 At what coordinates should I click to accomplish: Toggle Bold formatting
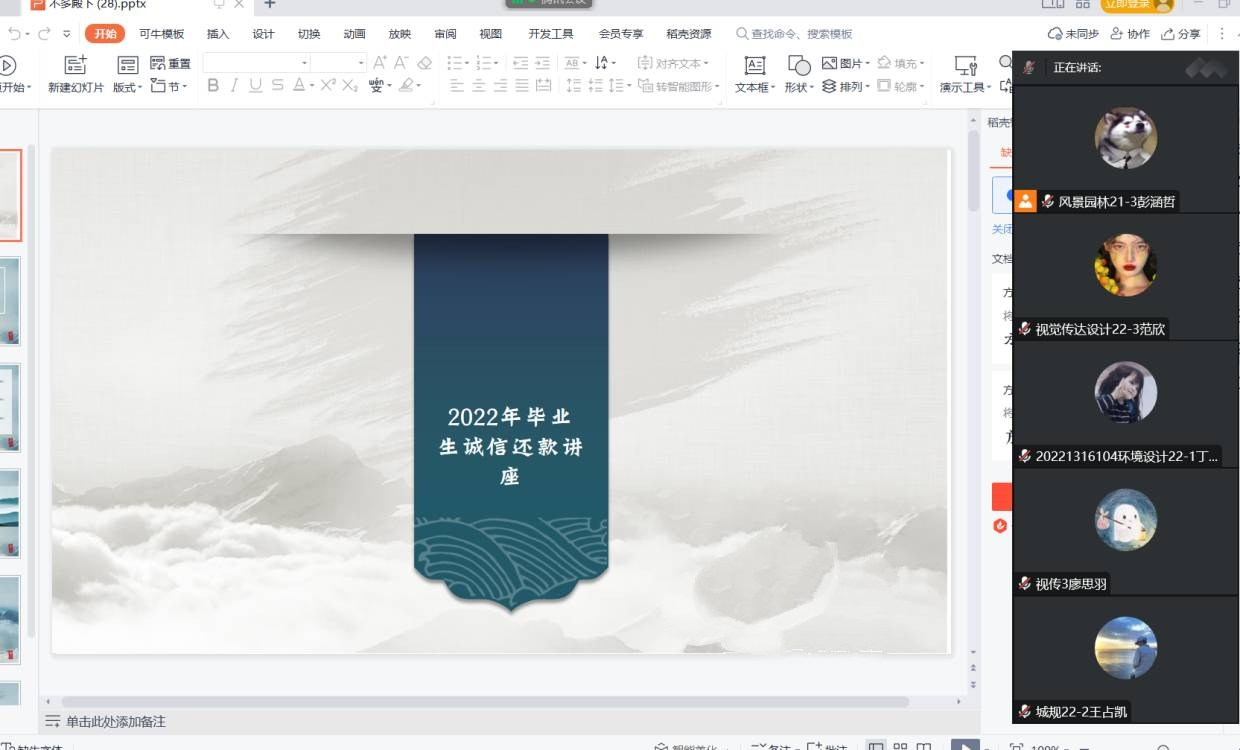pos(213,86)
